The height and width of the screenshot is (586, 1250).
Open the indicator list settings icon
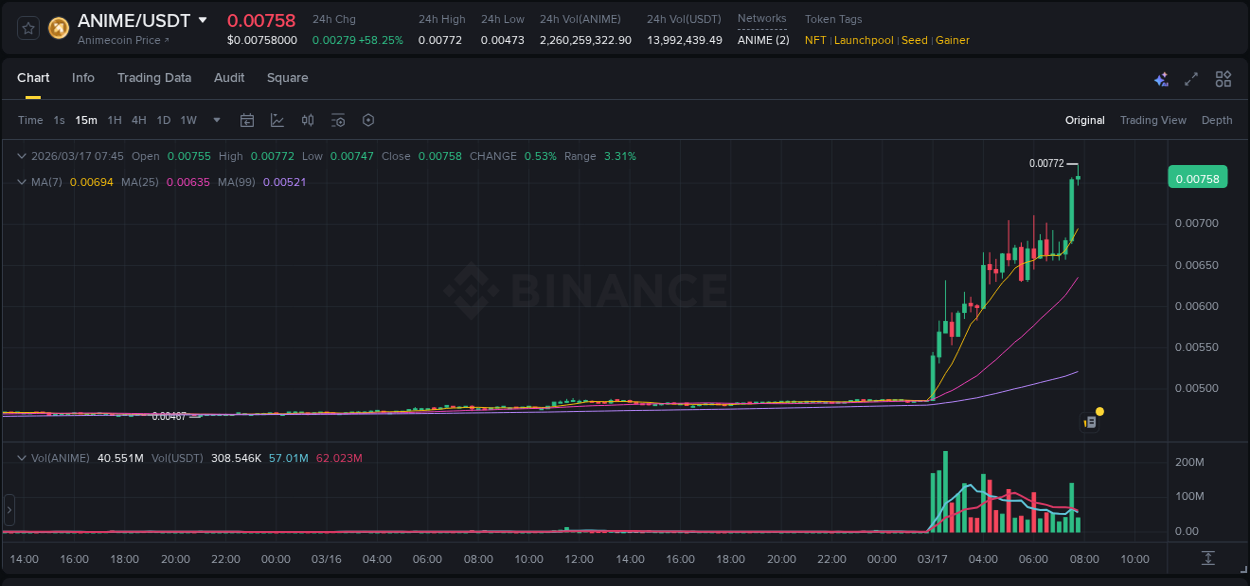pos(338,120)
